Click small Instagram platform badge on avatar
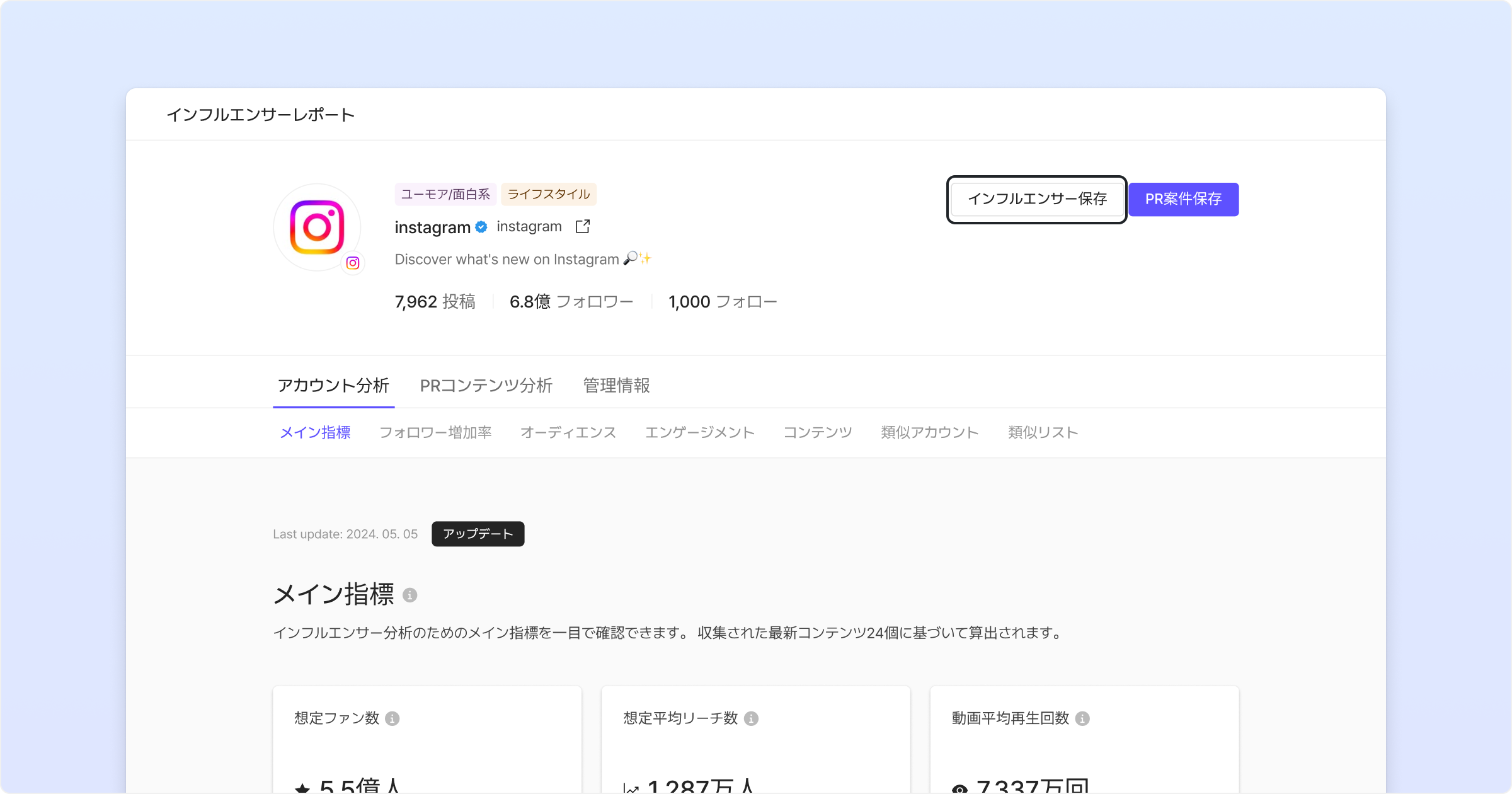Screen dimensions: 1512x794 [353, 263]
